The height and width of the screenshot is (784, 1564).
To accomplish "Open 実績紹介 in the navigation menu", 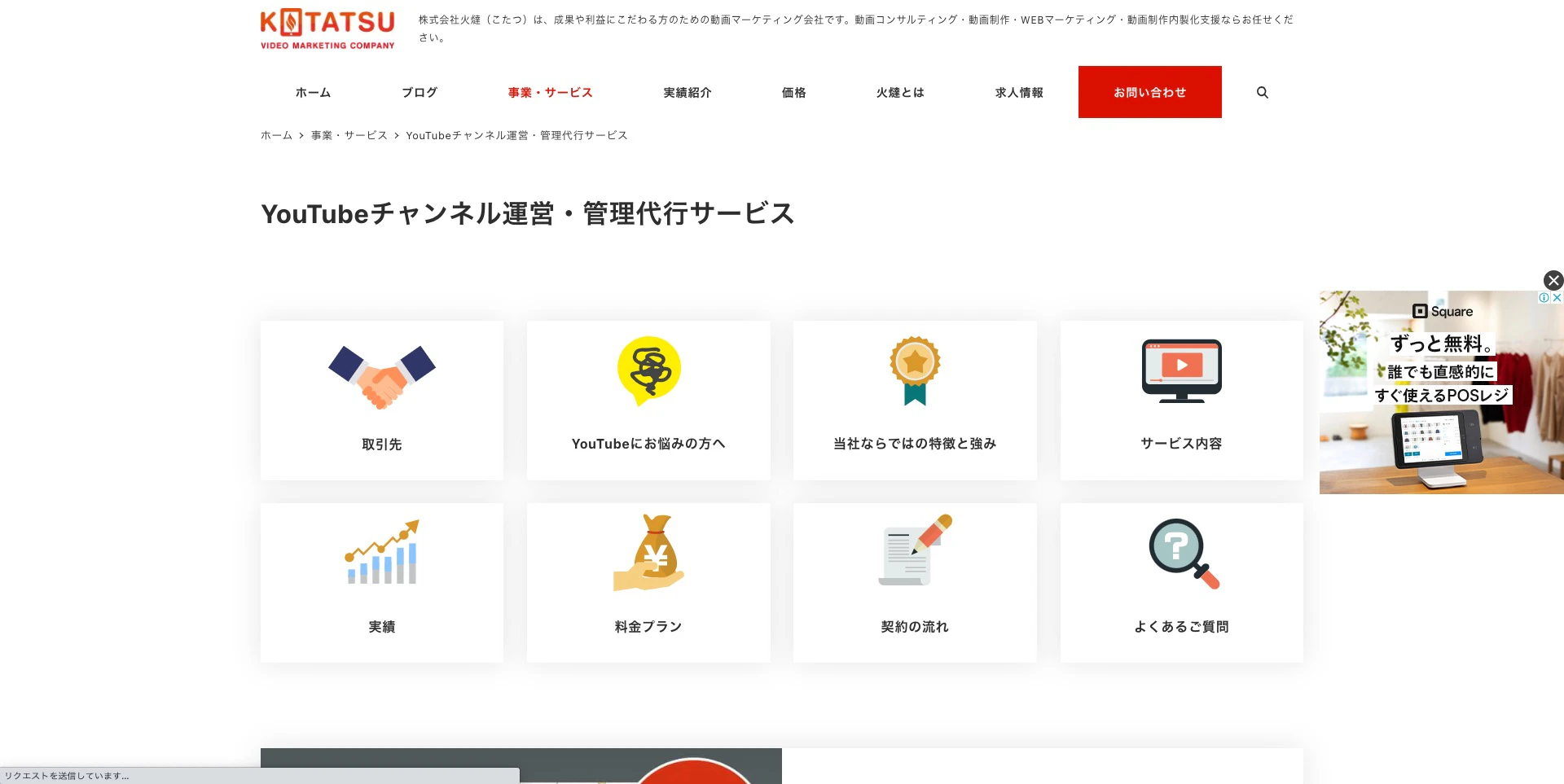I will (x=688, y=92).
